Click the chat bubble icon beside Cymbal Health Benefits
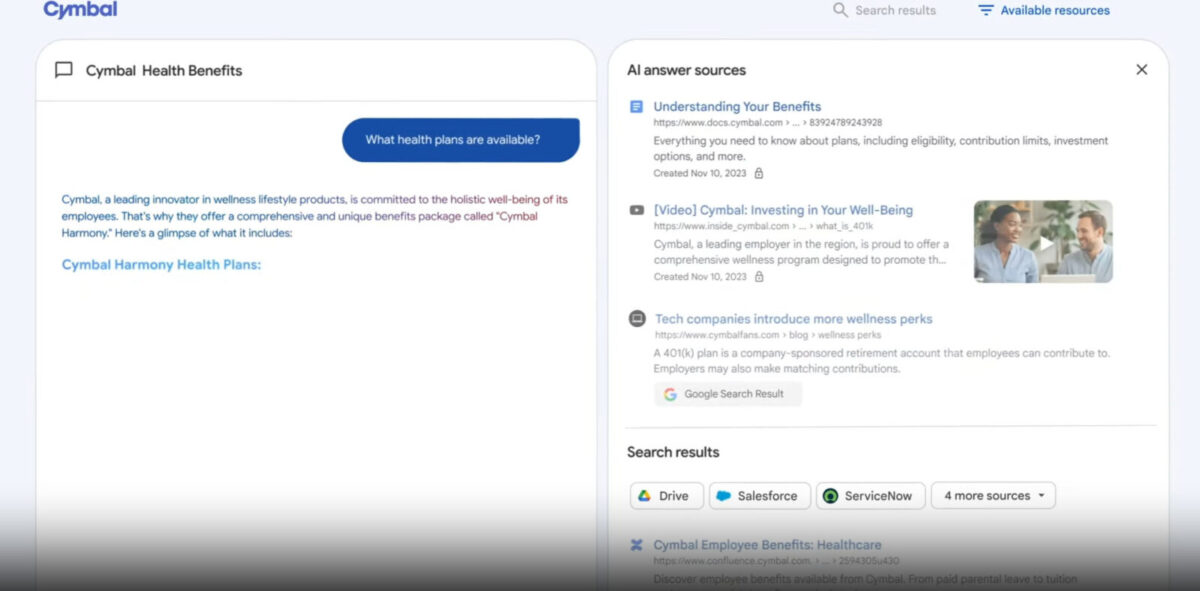This screenshot has width=1200, height=591. [63, 70]
